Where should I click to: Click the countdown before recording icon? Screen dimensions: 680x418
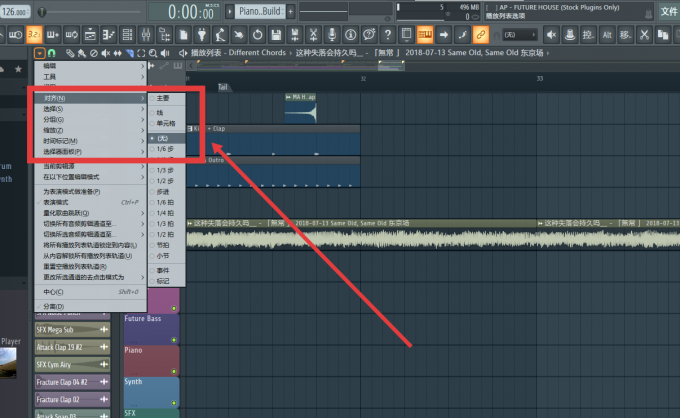coord(15,35)
